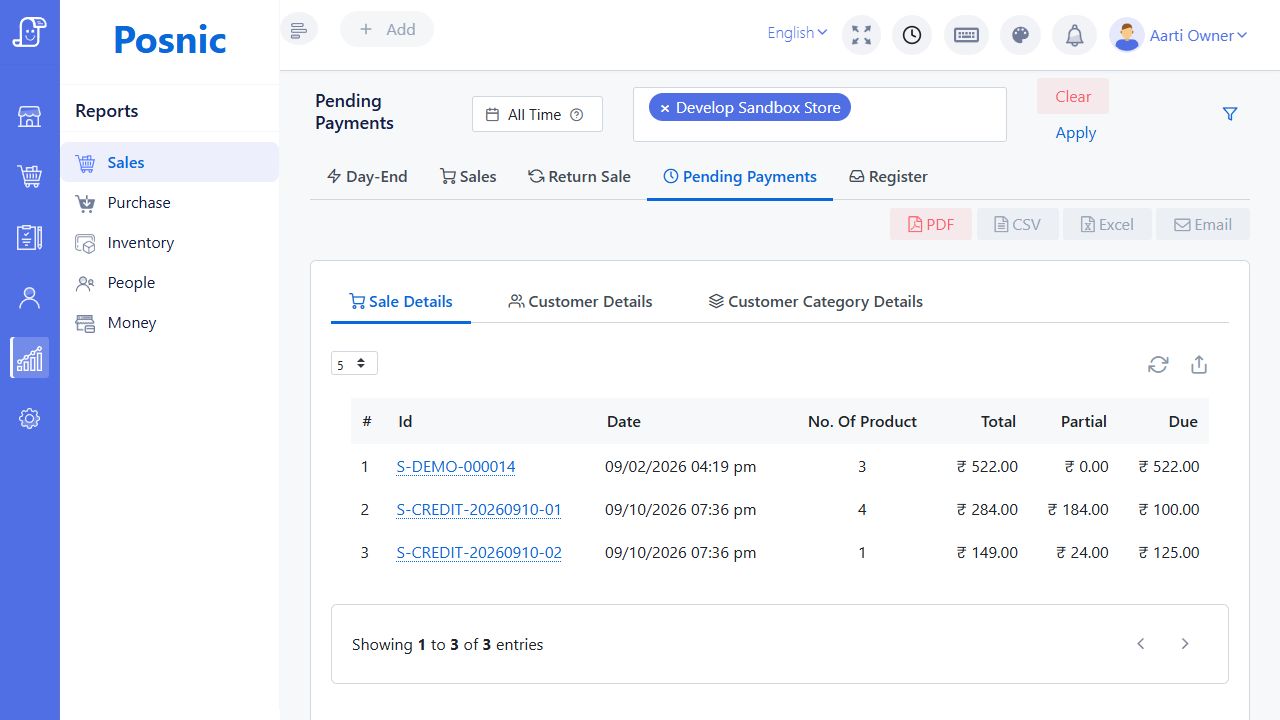Switch to the Day-End tab

coord(367,177)
